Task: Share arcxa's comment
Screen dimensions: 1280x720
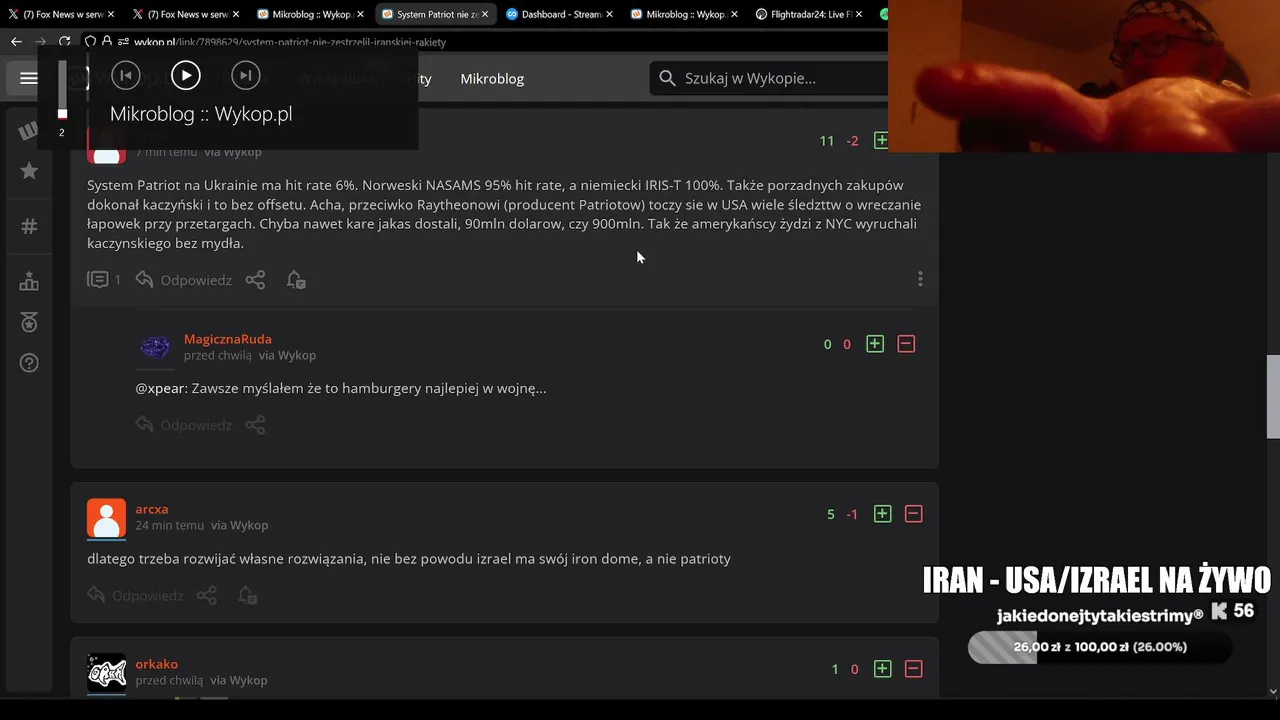Action: point(207,595)
